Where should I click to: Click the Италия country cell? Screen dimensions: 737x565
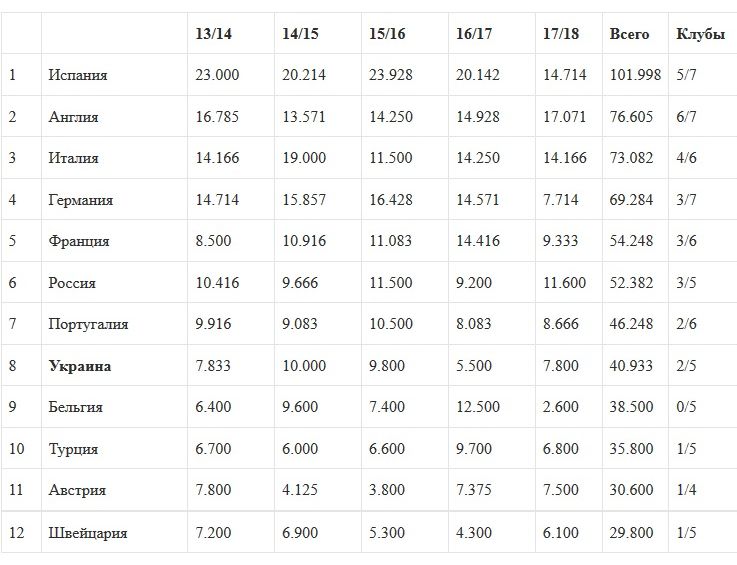pos(74,158)
